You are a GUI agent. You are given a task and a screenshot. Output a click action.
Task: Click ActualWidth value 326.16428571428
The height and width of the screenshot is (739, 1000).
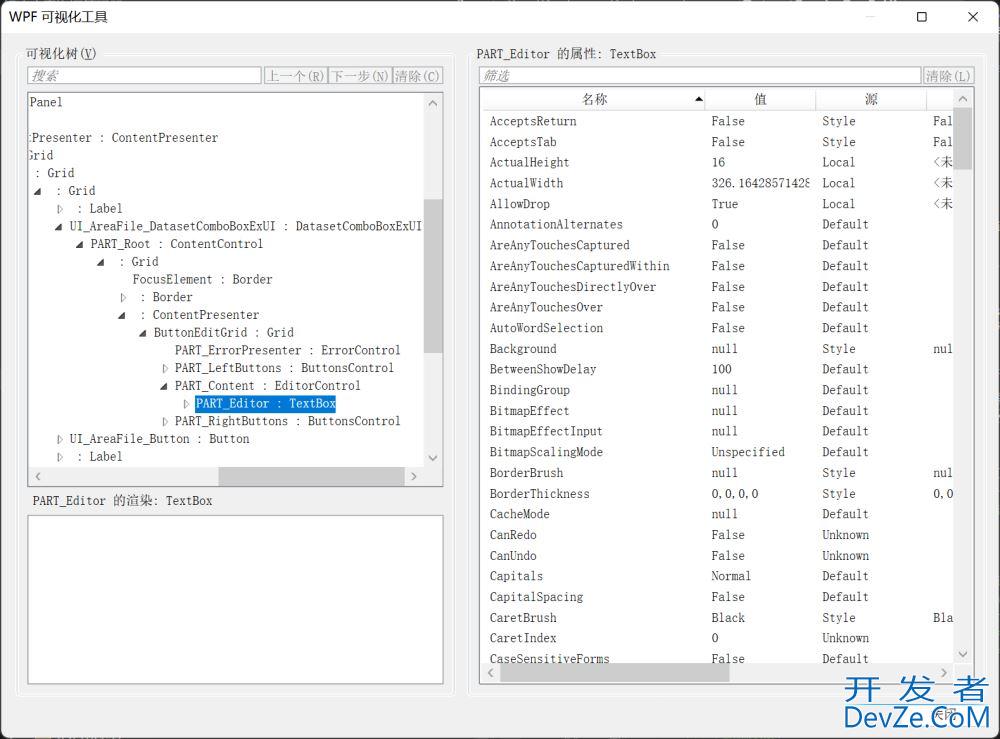pos(760,183)
